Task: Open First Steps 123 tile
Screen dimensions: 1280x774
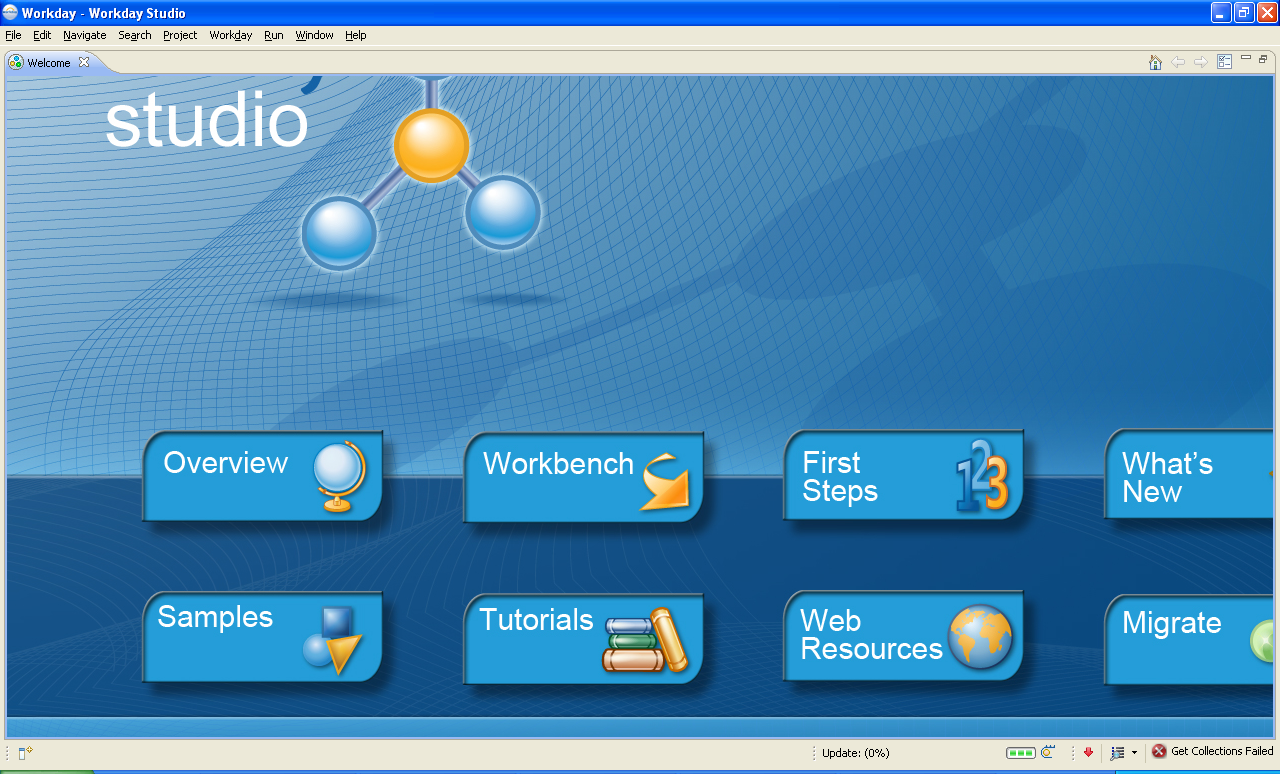Action: 903,476
